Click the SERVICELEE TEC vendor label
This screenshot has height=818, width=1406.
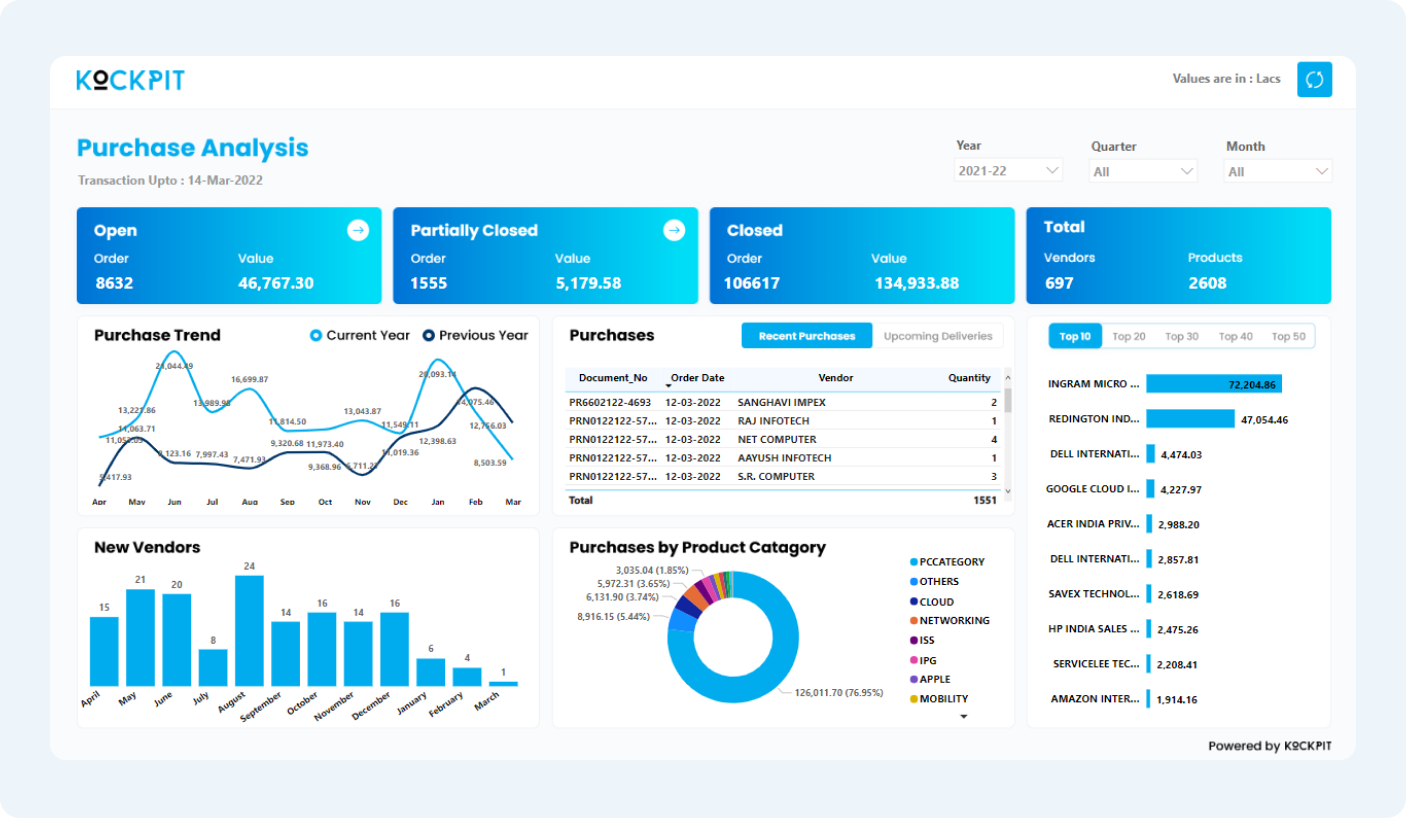[1097, 664]
